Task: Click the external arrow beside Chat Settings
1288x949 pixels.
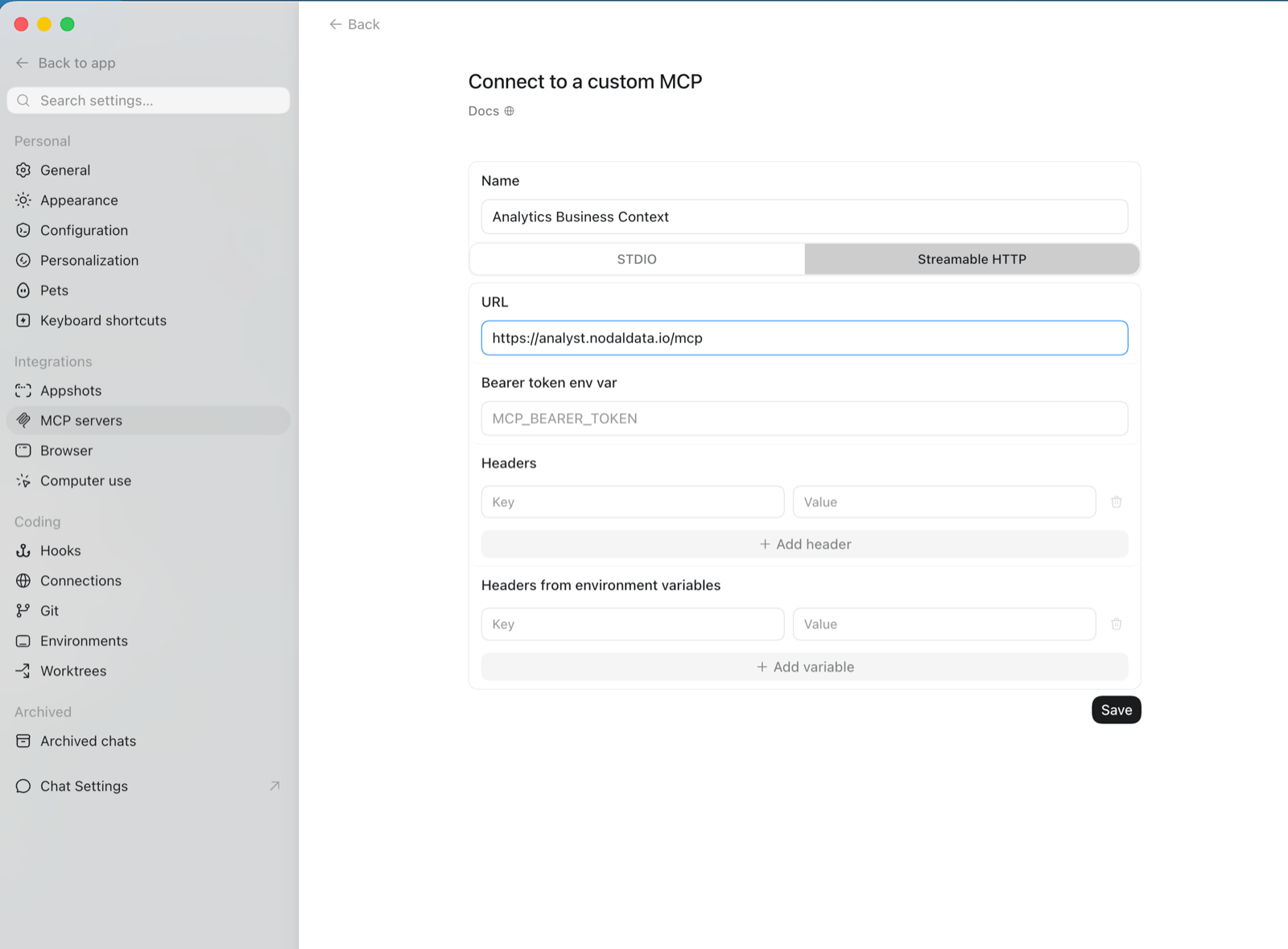Action: (x=275, y=786)
